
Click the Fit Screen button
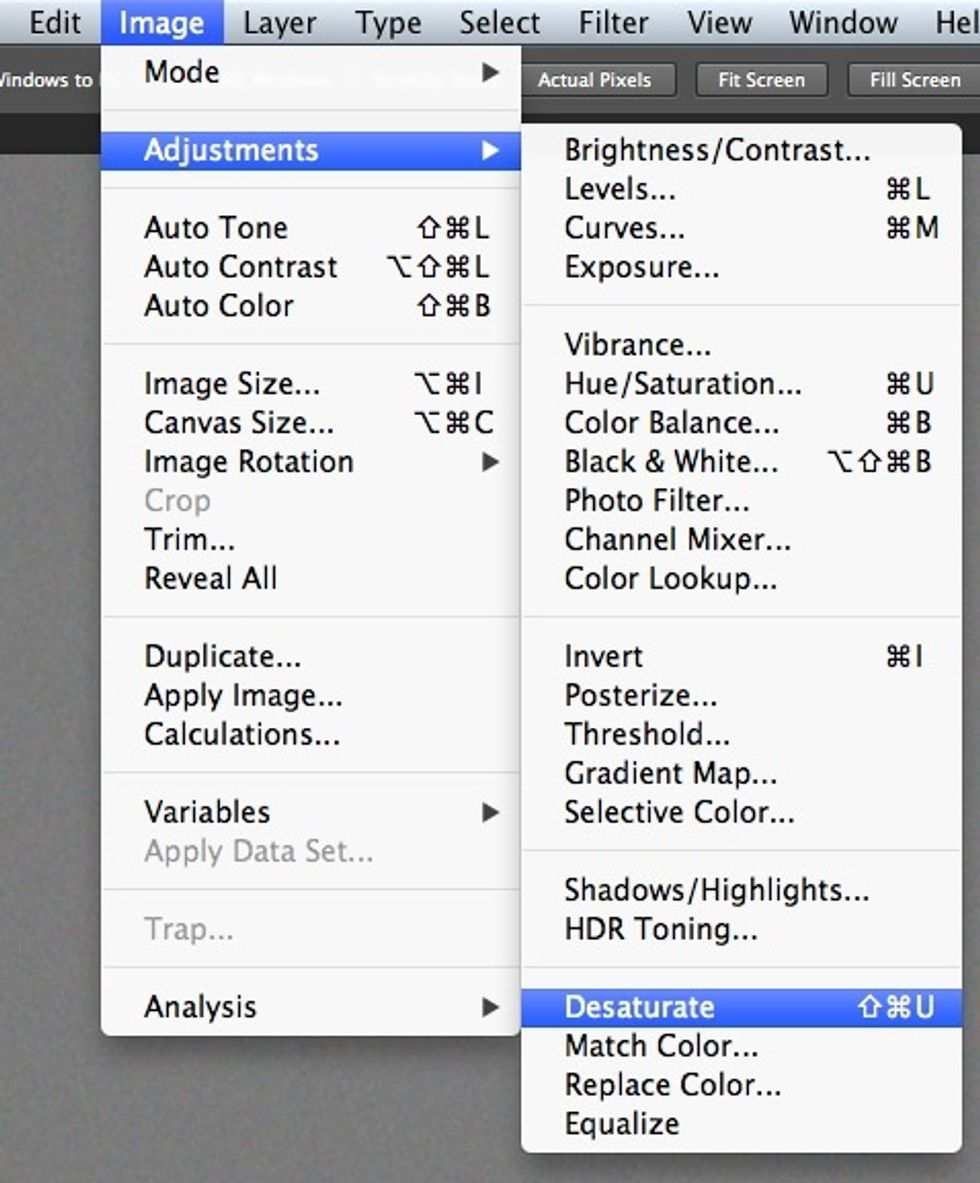[x=761, y=80]
